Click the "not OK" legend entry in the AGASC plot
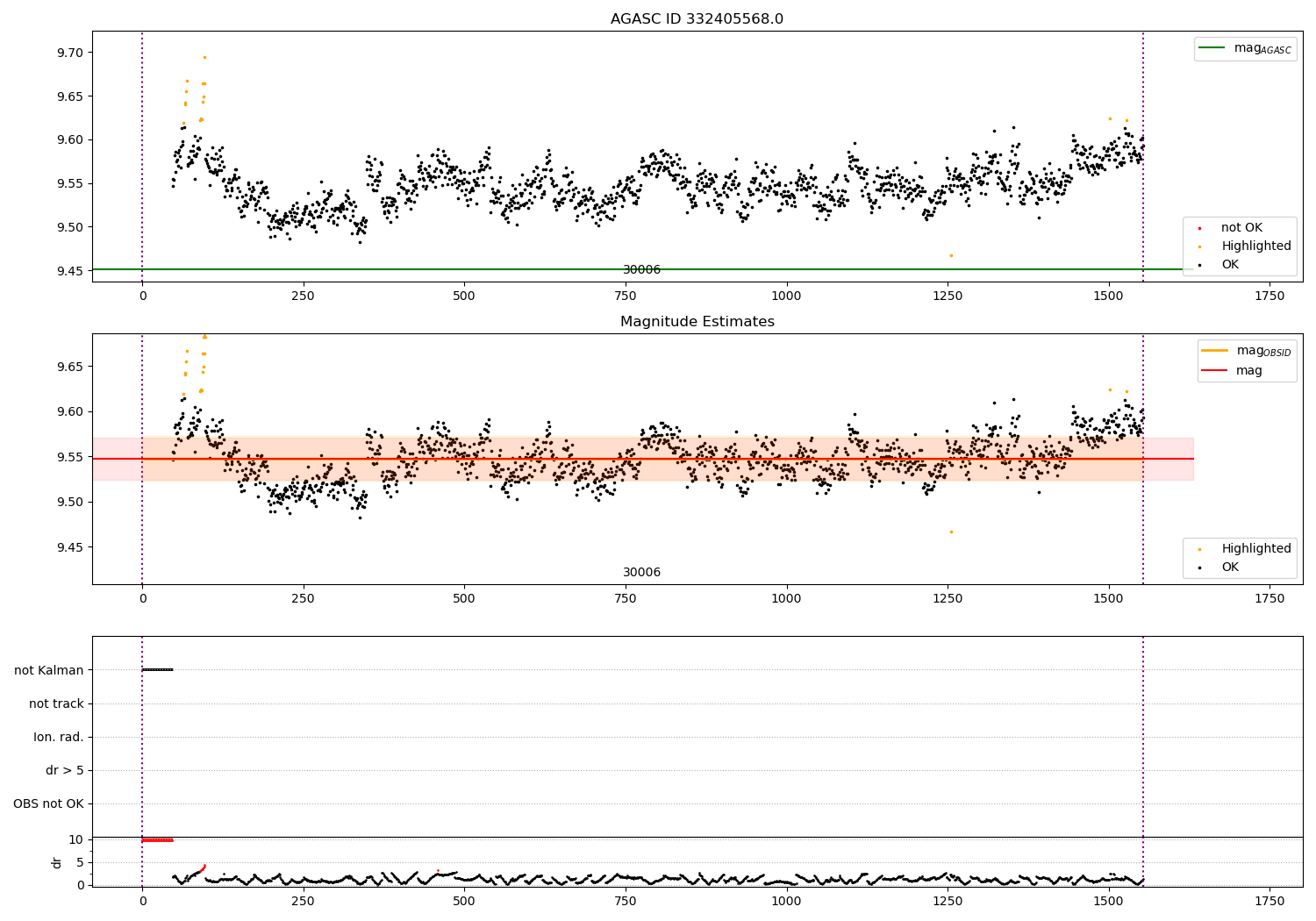 click(1241, 228)
